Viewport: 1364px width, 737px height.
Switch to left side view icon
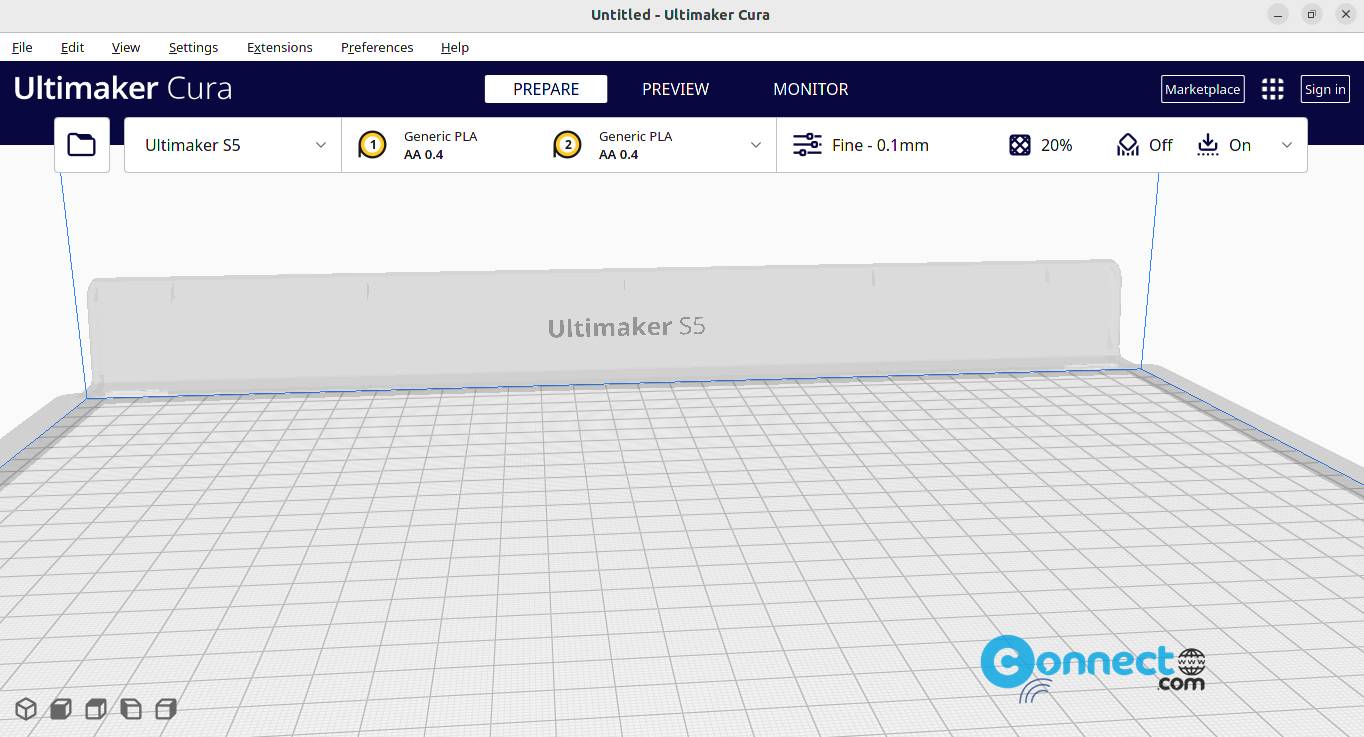click(x=131, y=709)
